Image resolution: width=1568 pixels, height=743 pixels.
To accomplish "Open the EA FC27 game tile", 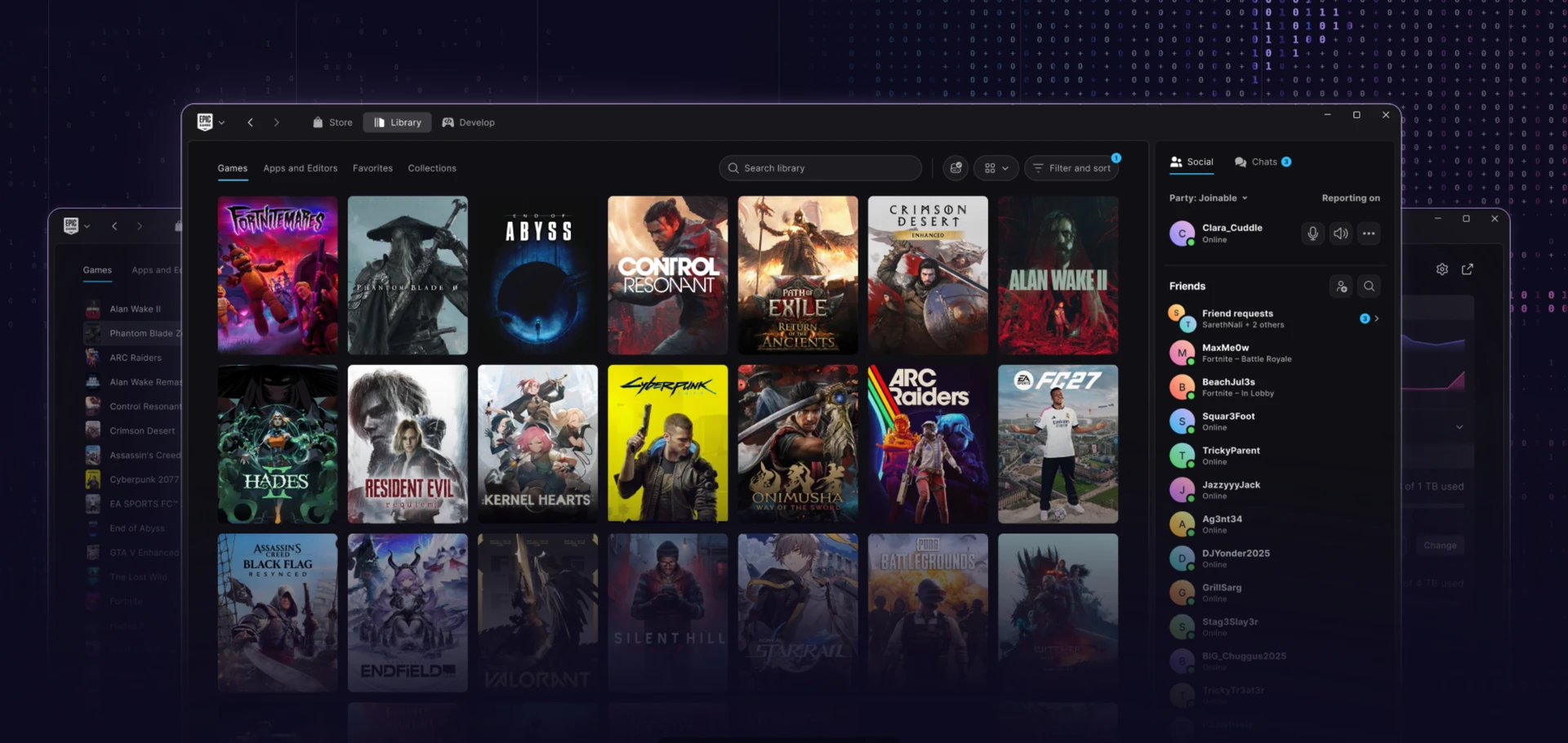I will point(1058,444).
